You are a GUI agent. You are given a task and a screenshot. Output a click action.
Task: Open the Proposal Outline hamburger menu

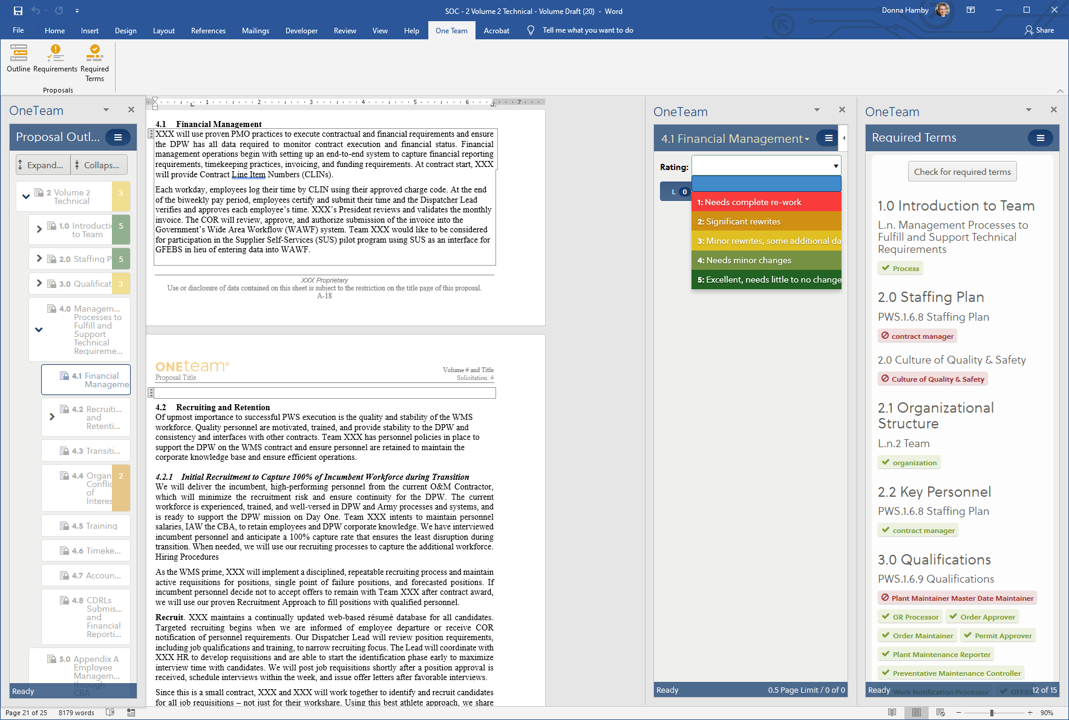click(118, 137)
